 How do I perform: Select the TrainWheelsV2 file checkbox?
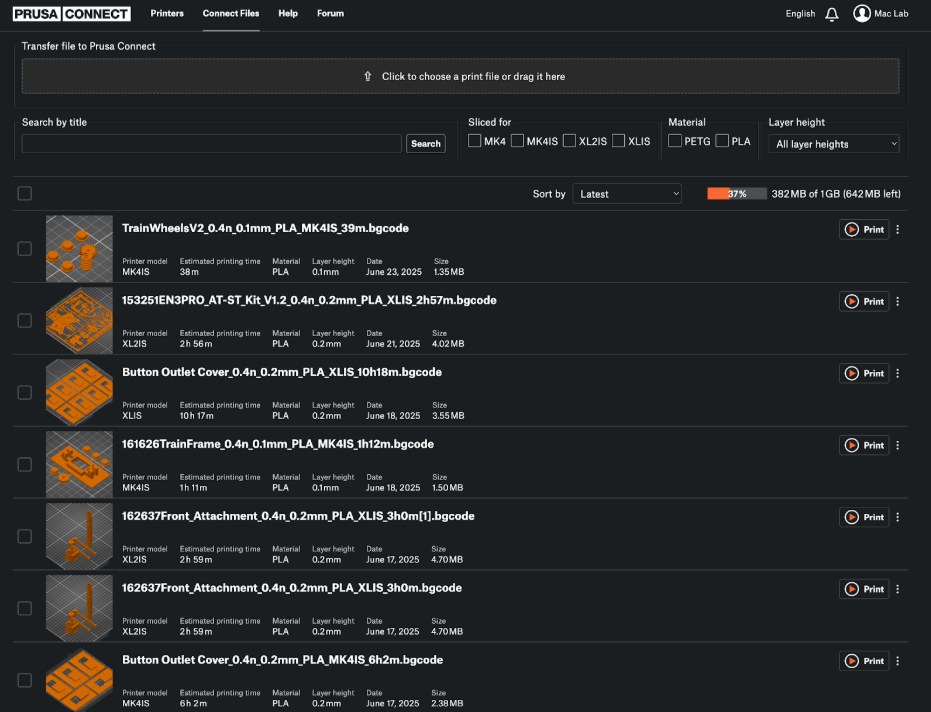(25, 248)
